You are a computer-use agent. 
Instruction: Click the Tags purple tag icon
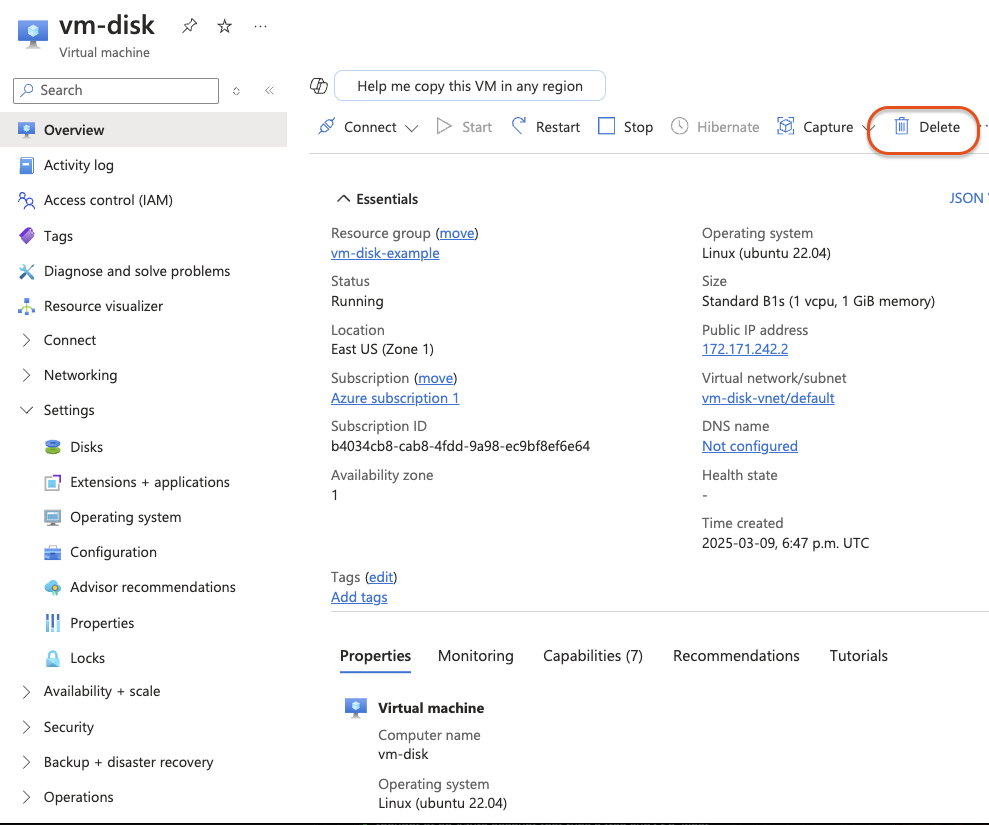(26, 236)
